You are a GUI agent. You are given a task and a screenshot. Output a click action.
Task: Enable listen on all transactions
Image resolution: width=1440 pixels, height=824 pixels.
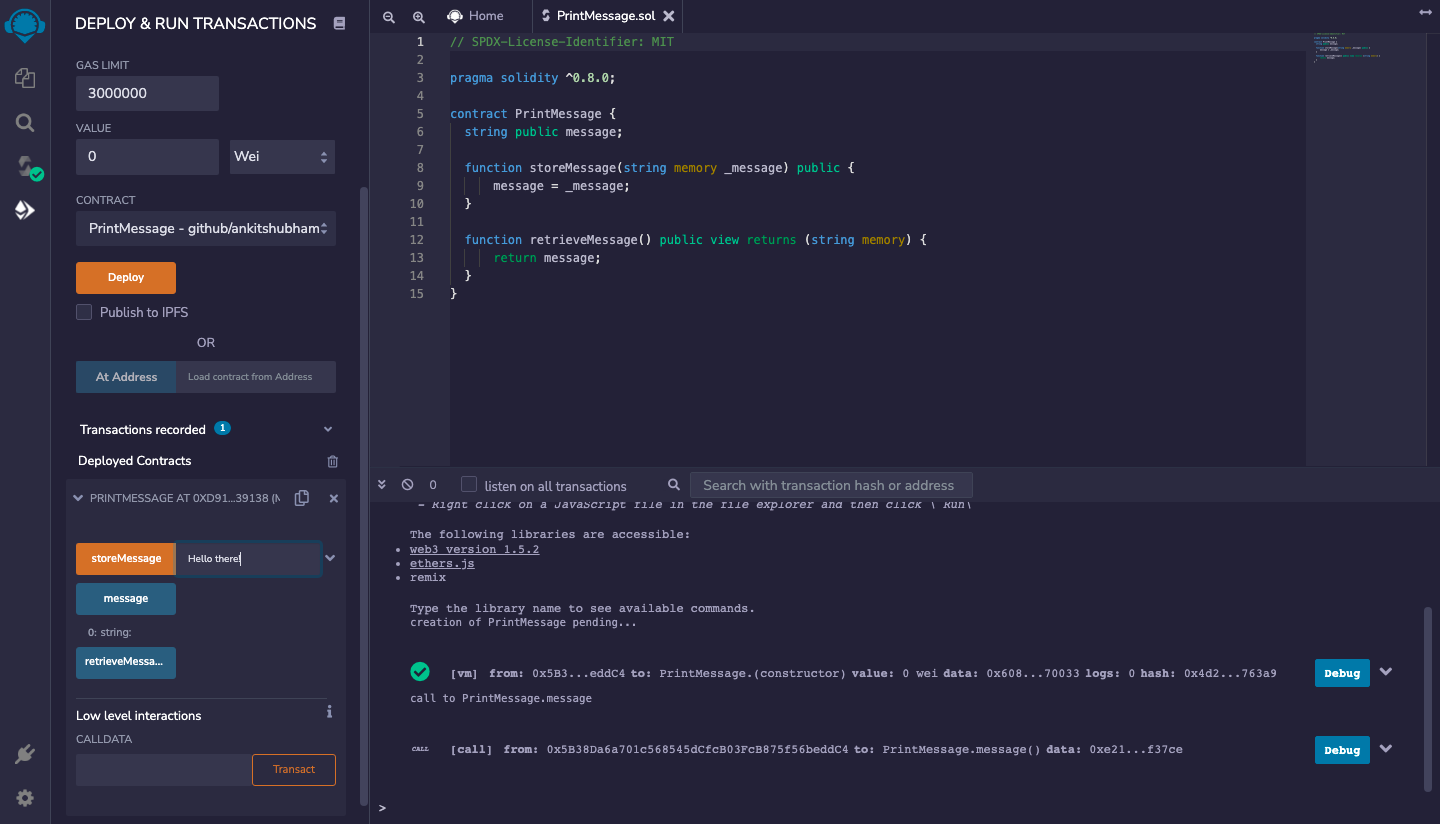468,484
